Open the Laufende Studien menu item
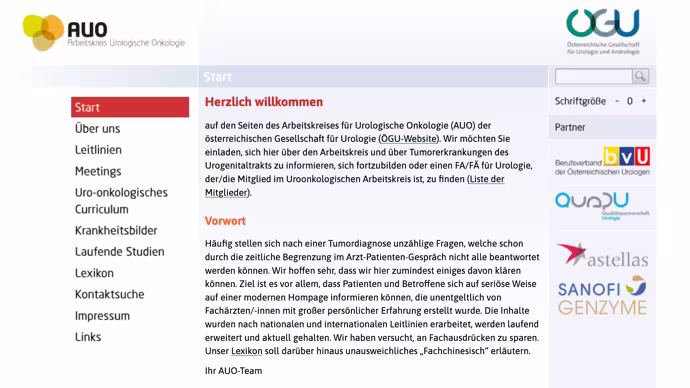Image resolution: width=690 pixels, height=388 pixels. [119, 252]
